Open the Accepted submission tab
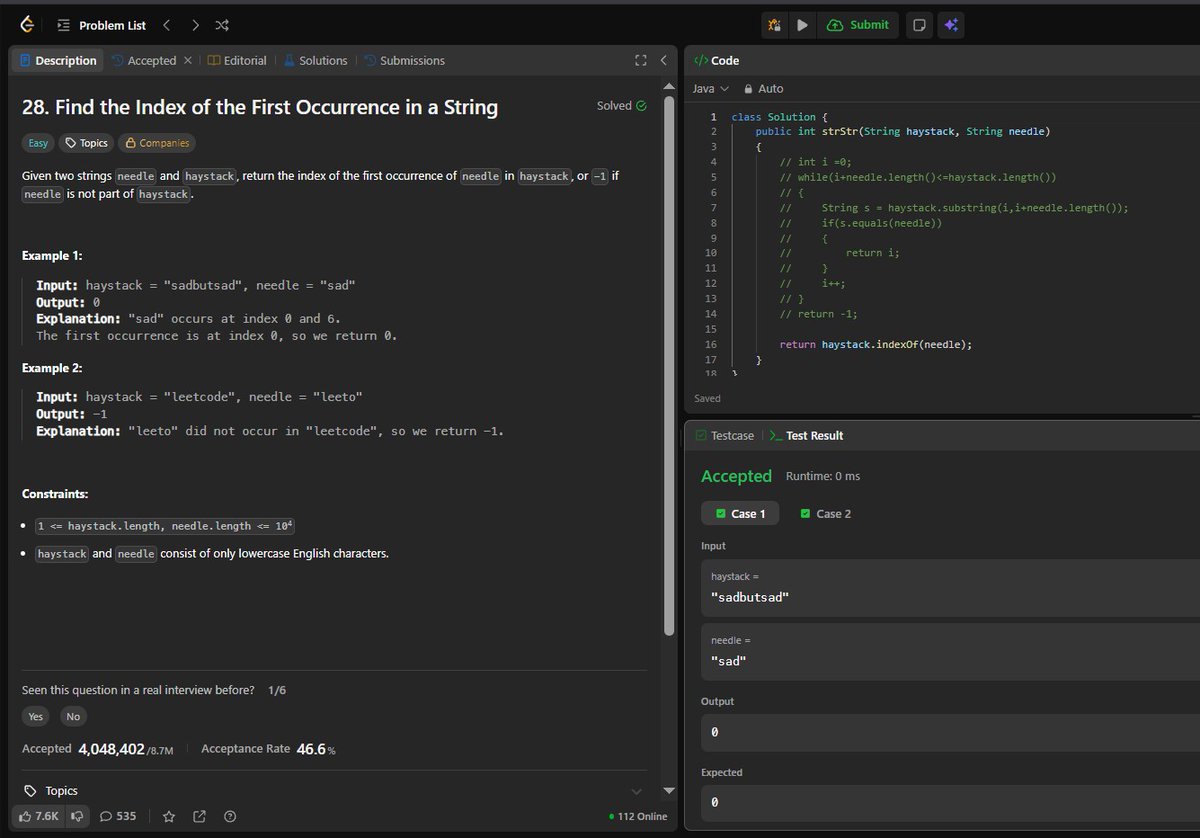Viewport: 1200px width, 838px height. tap(143, 60)
